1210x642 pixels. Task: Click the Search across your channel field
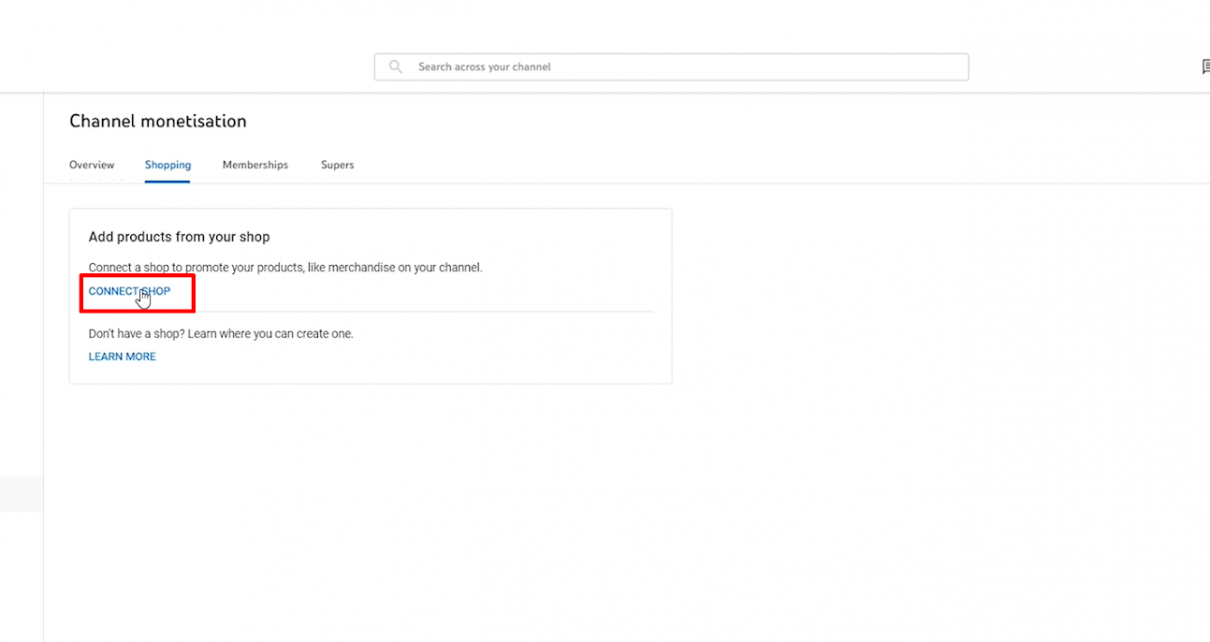tap(671, 67)
